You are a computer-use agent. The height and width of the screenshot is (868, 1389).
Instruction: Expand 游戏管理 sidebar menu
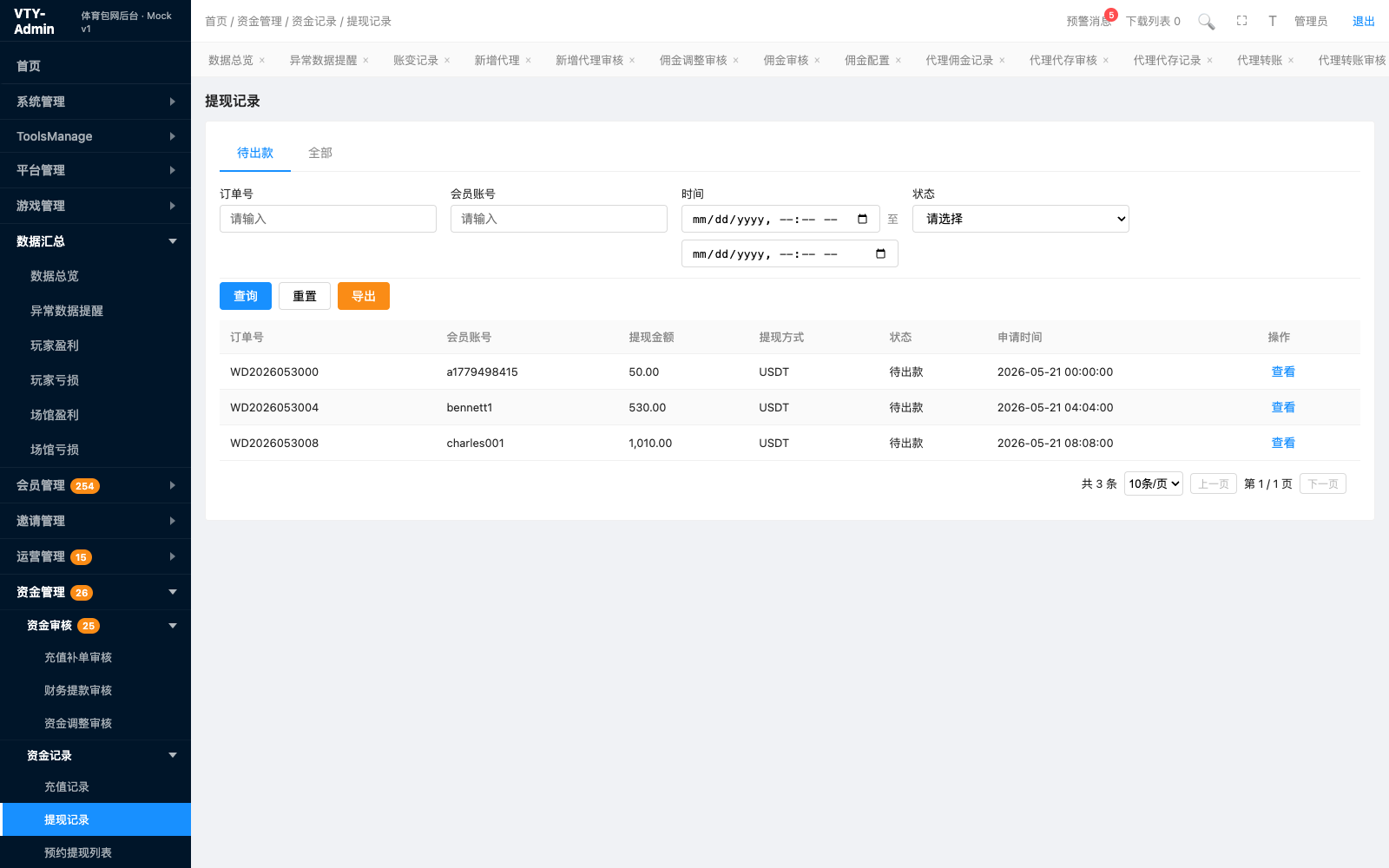(95, 206)
